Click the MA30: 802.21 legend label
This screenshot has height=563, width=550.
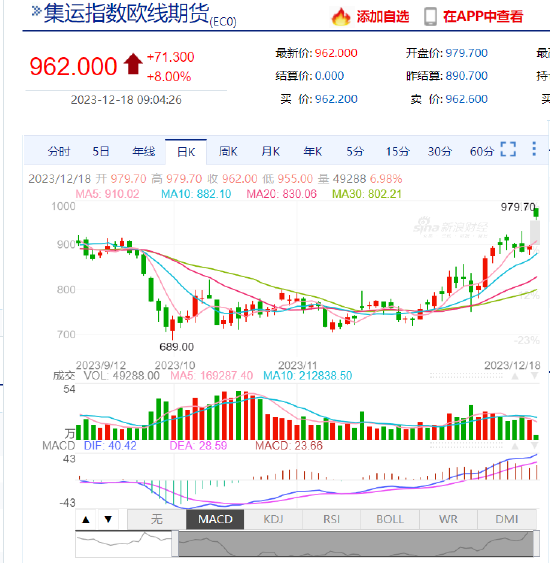367,194
